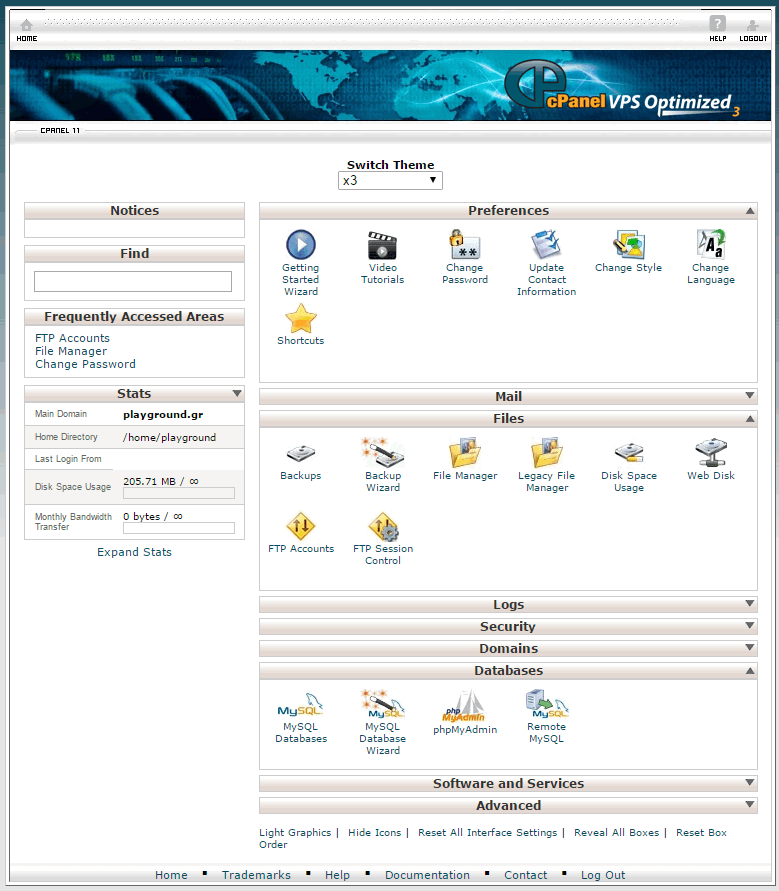Open the Change Style icon
The width and height of the screenshot is (779, 891).
pos(628,245)
